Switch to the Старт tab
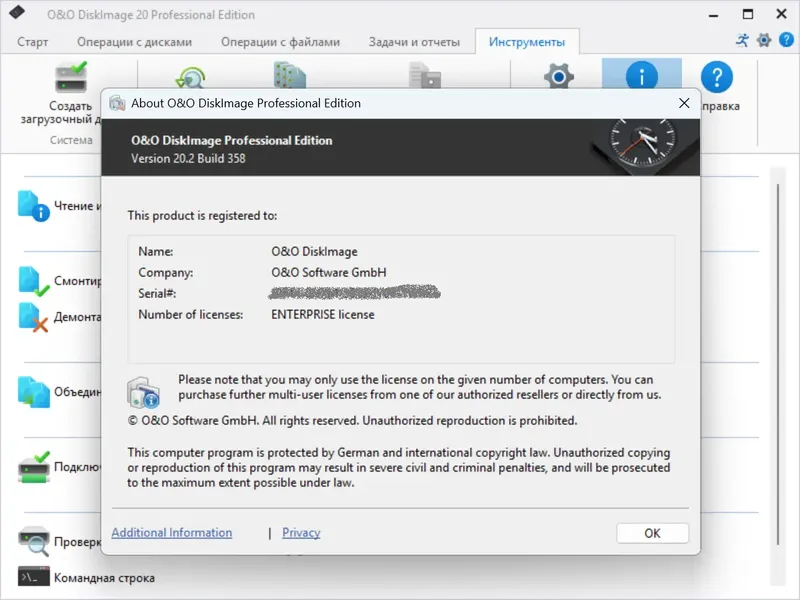Image resolution: width=800 pixels, height=600 pixels. coord(32,41)
